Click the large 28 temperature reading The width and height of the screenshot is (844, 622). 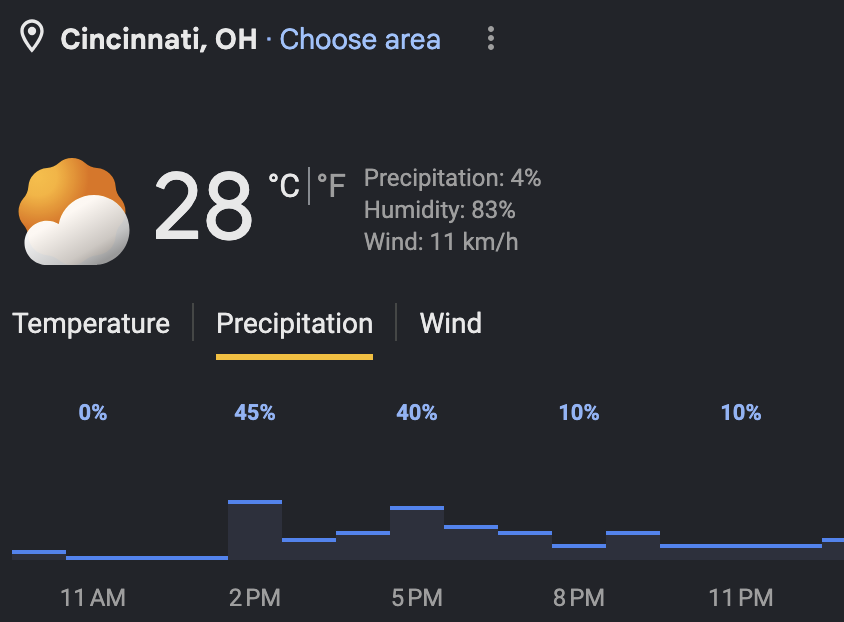203,206
